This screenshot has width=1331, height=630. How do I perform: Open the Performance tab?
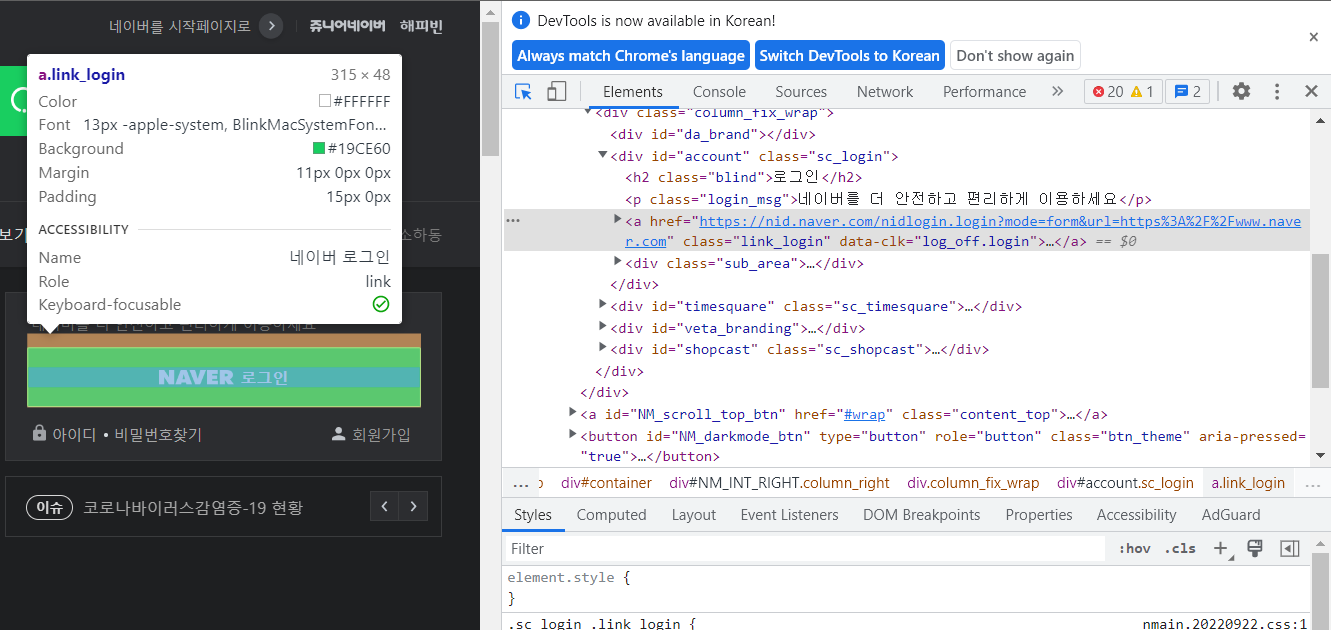[984, 91]
